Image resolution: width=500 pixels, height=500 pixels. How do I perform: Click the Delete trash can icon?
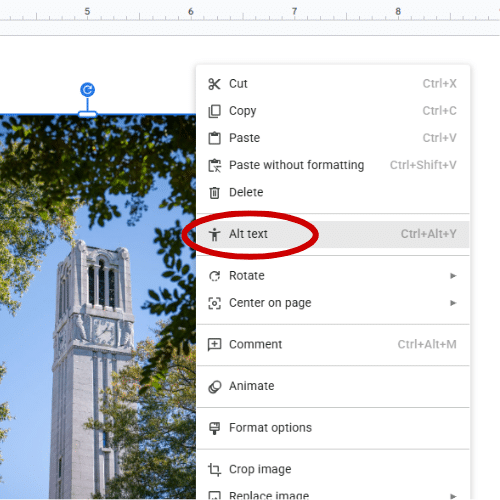[214, 193]
